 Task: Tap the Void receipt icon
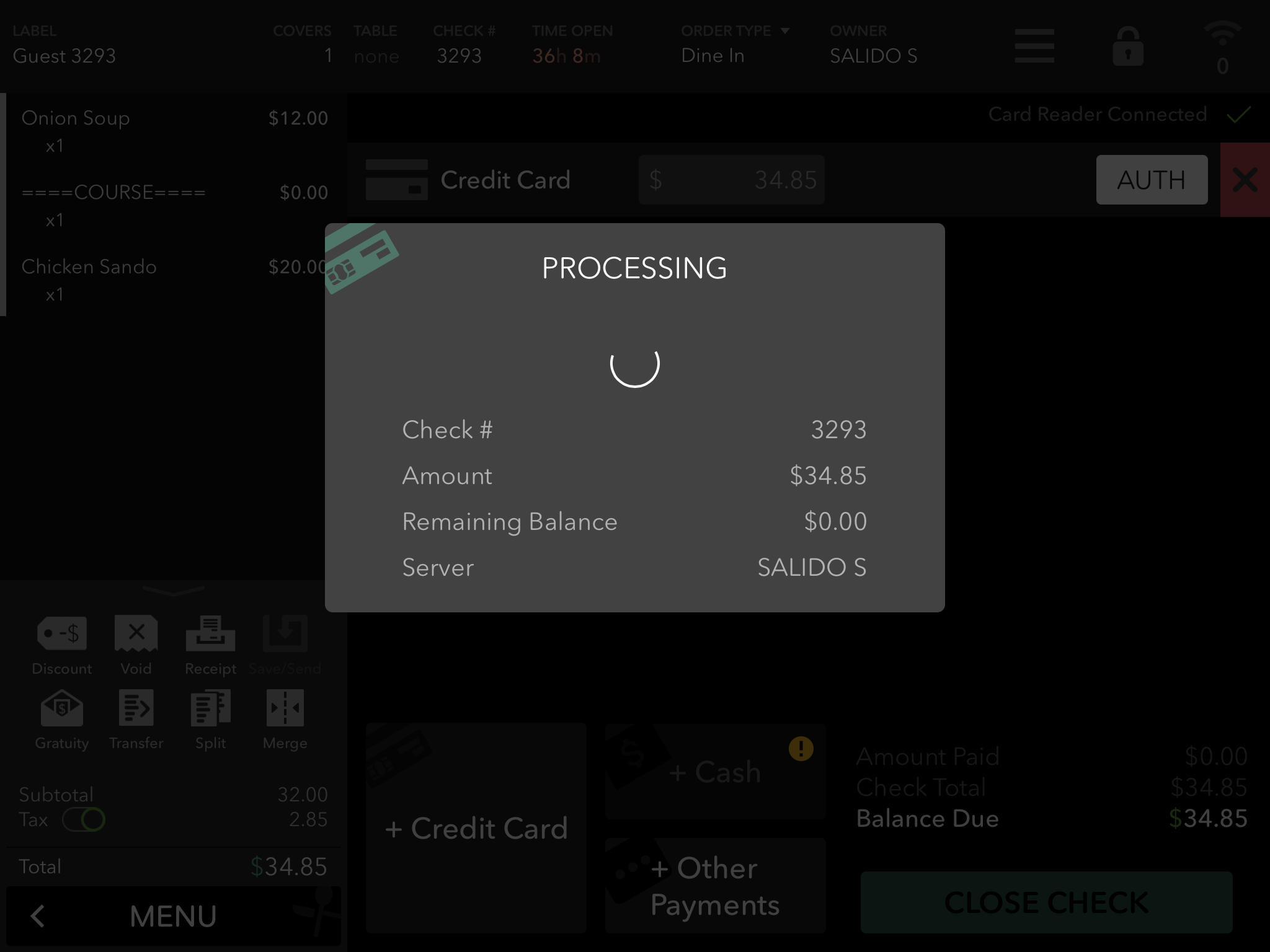click(x=136, y=634)
